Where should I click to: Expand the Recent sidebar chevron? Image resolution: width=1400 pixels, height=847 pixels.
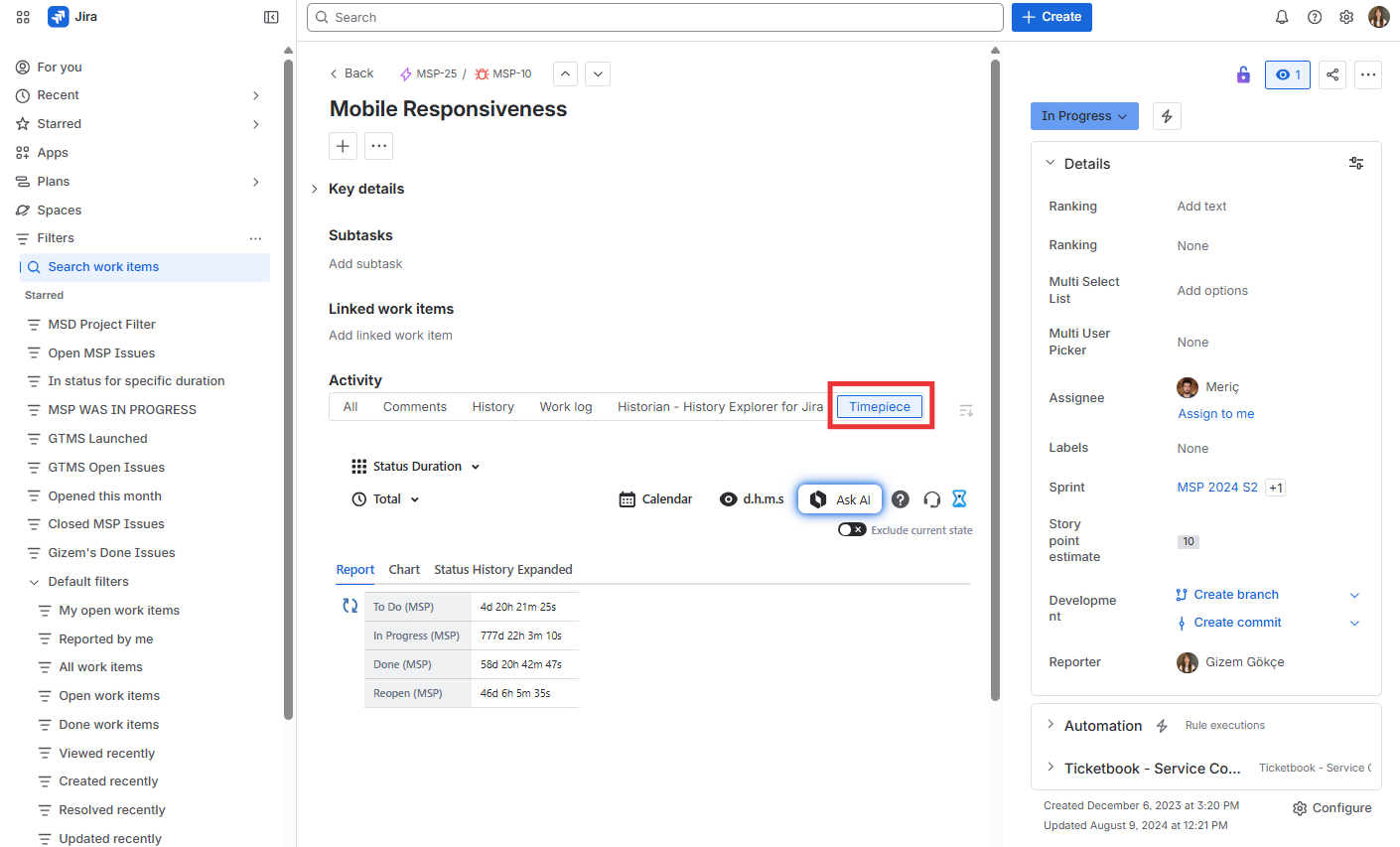coord(256,95)
